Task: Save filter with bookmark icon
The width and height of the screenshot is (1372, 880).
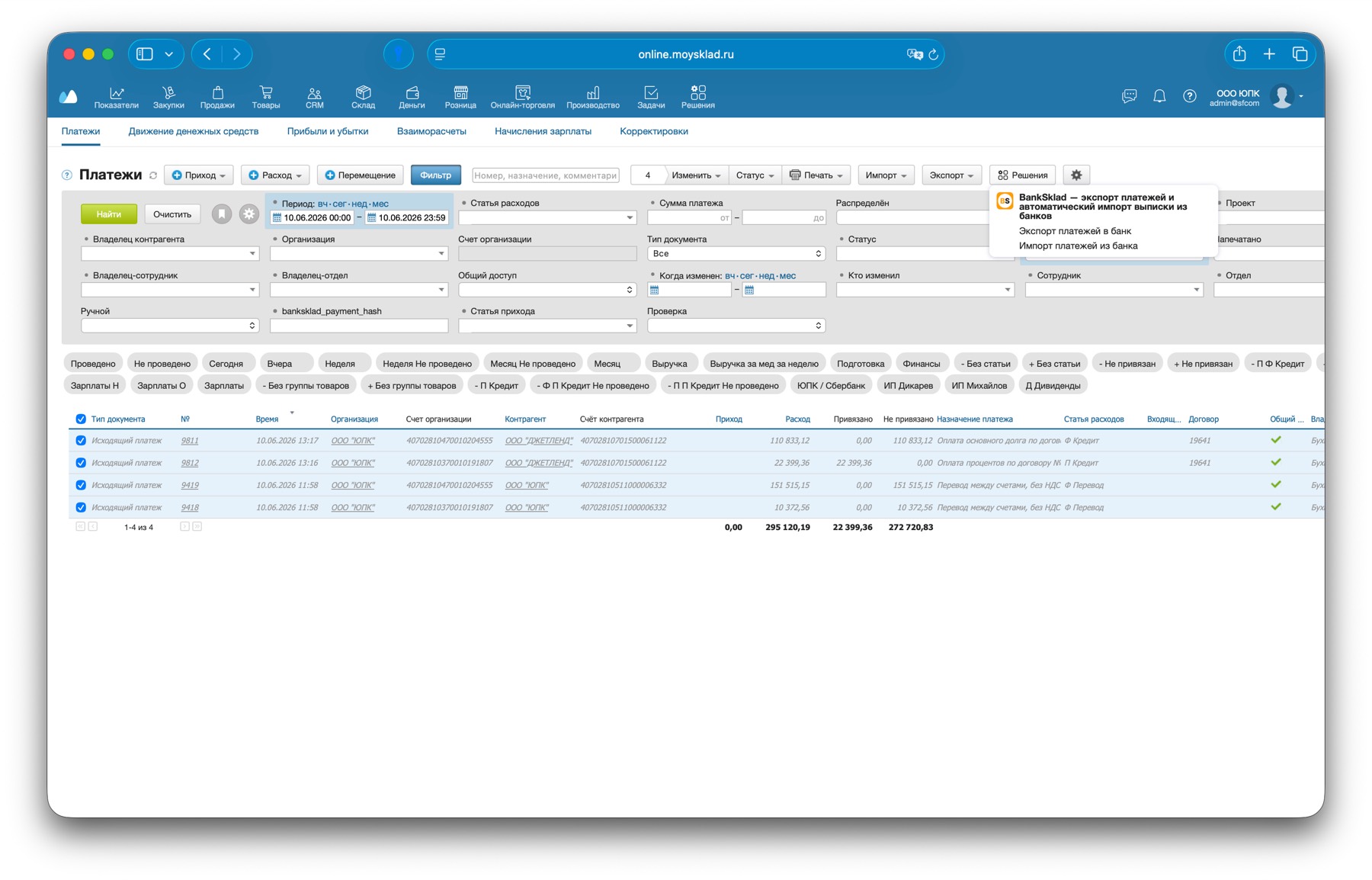Action: (x=221, y=214)
